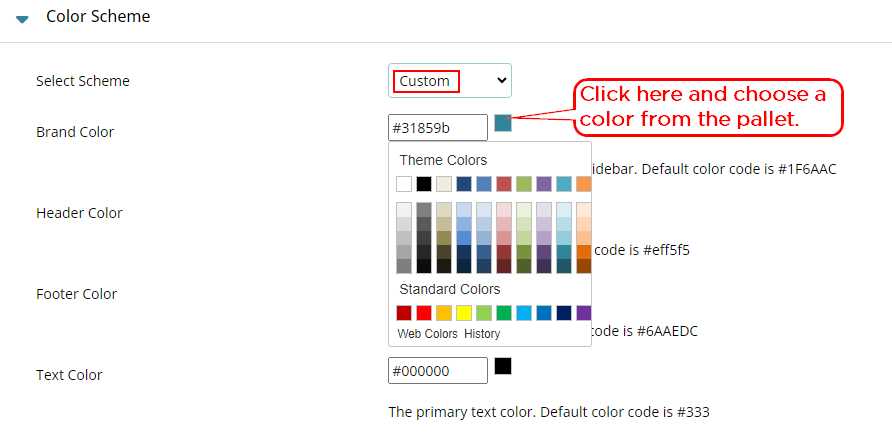Select light blue in Standard Colors
Viewport: 892px width, 445px height.
click(524, 313)
